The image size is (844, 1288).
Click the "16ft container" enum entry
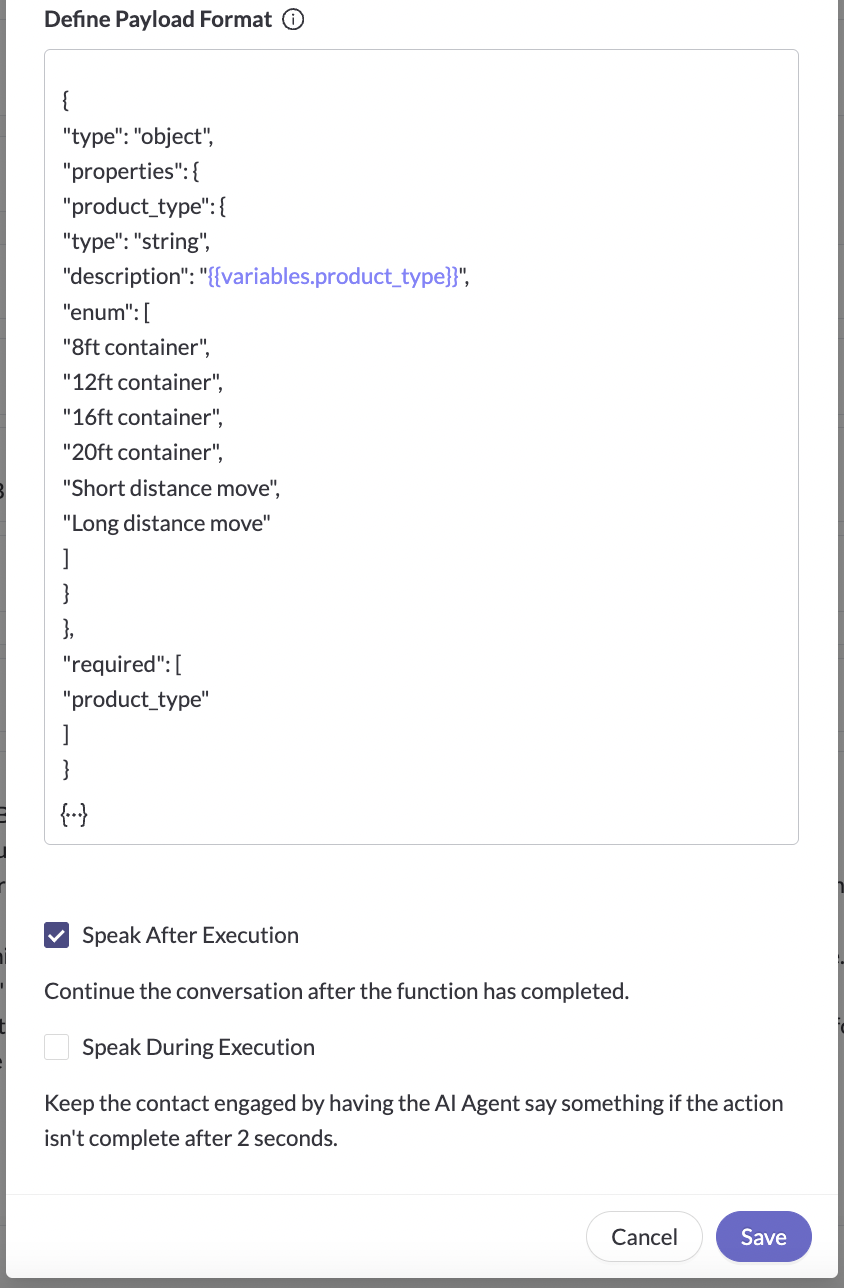pos(141,417)
